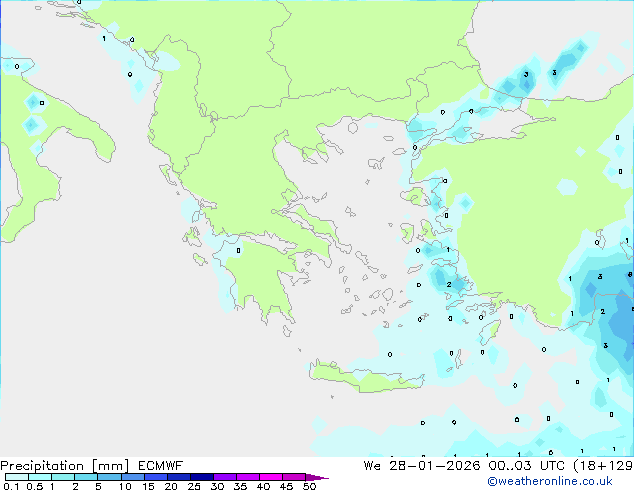Click the '(18+129' forecast offset text
634x490 pixels.
(x=603, y=466)
